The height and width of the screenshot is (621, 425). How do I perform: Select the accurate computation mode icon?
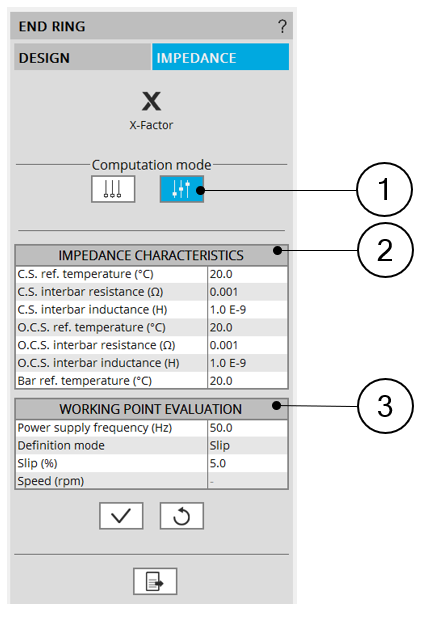coord(182,189)
